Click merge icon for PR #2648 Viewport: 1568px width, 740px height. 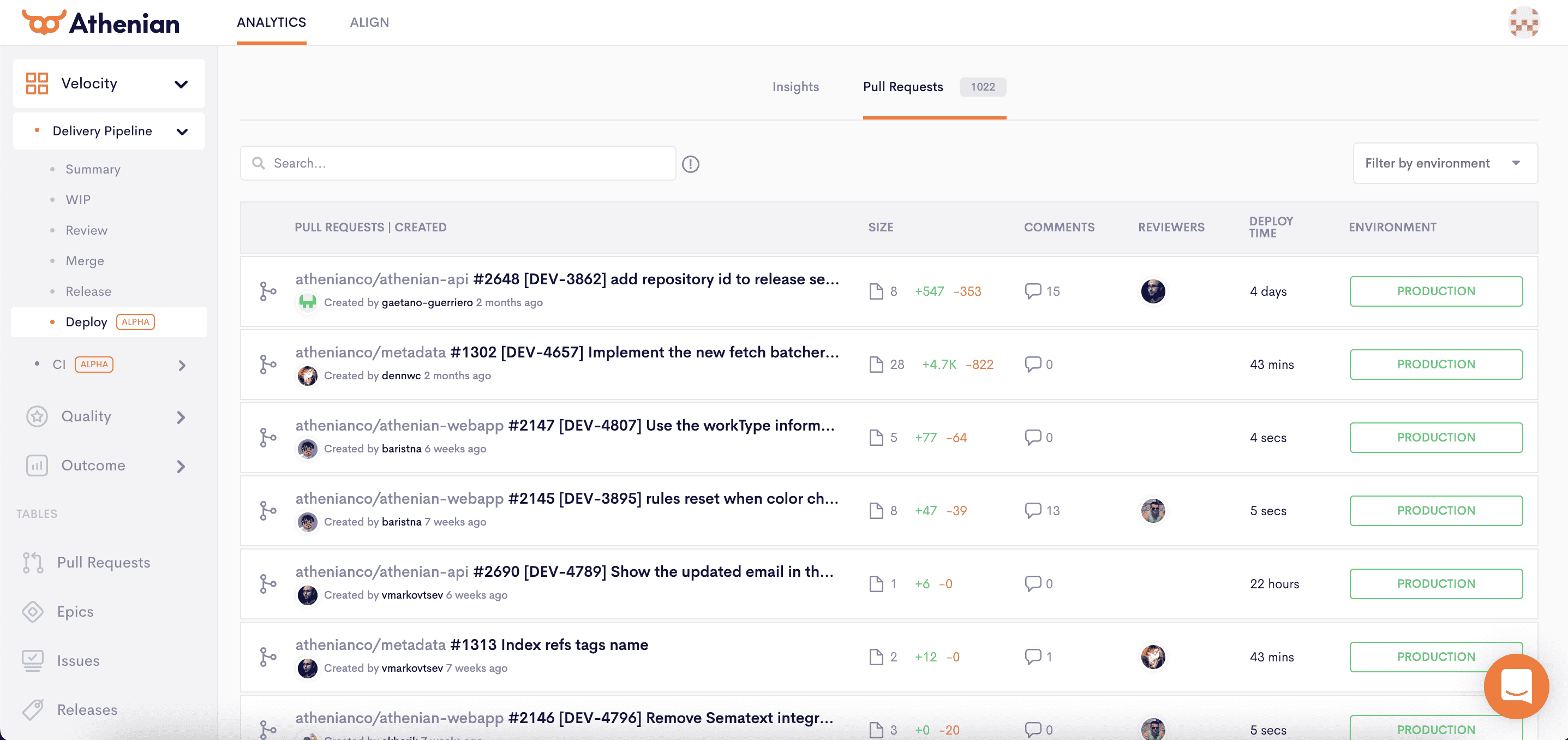(x=268, y=291)
